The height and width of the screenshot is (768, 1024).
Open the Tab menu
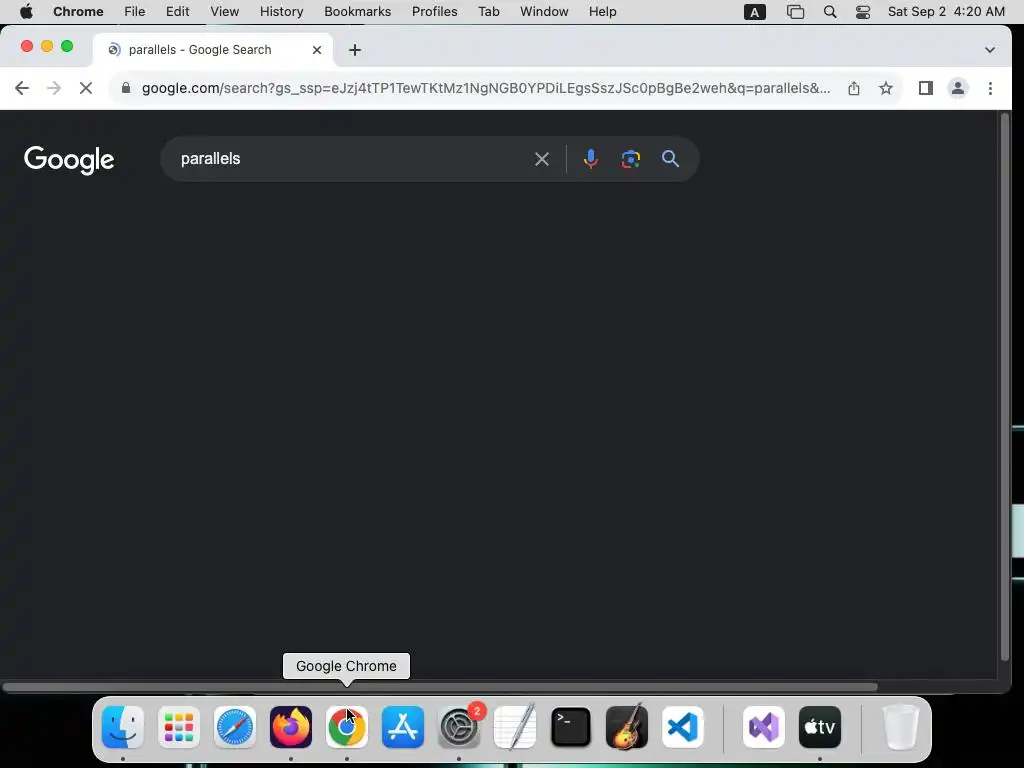pyautogui.click(x=488, y=12)
